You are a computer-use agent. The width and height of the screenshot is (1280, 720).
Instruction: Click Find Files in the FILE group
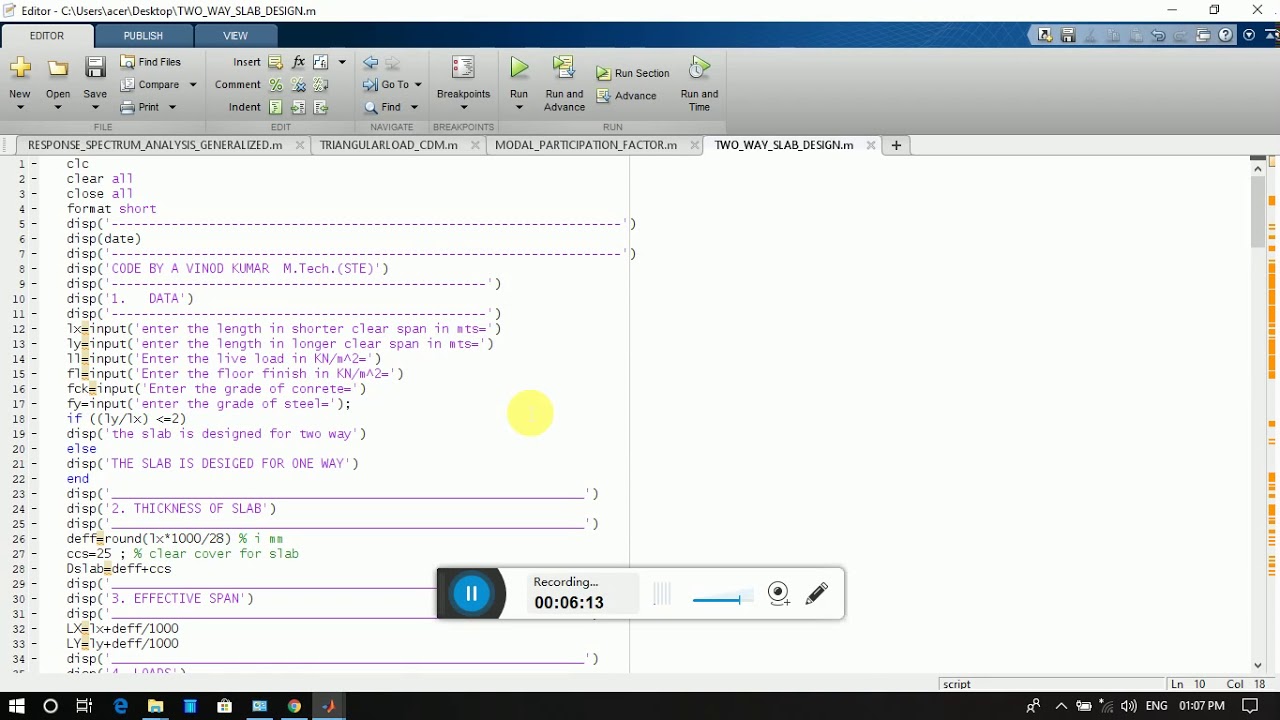[151, 62]
